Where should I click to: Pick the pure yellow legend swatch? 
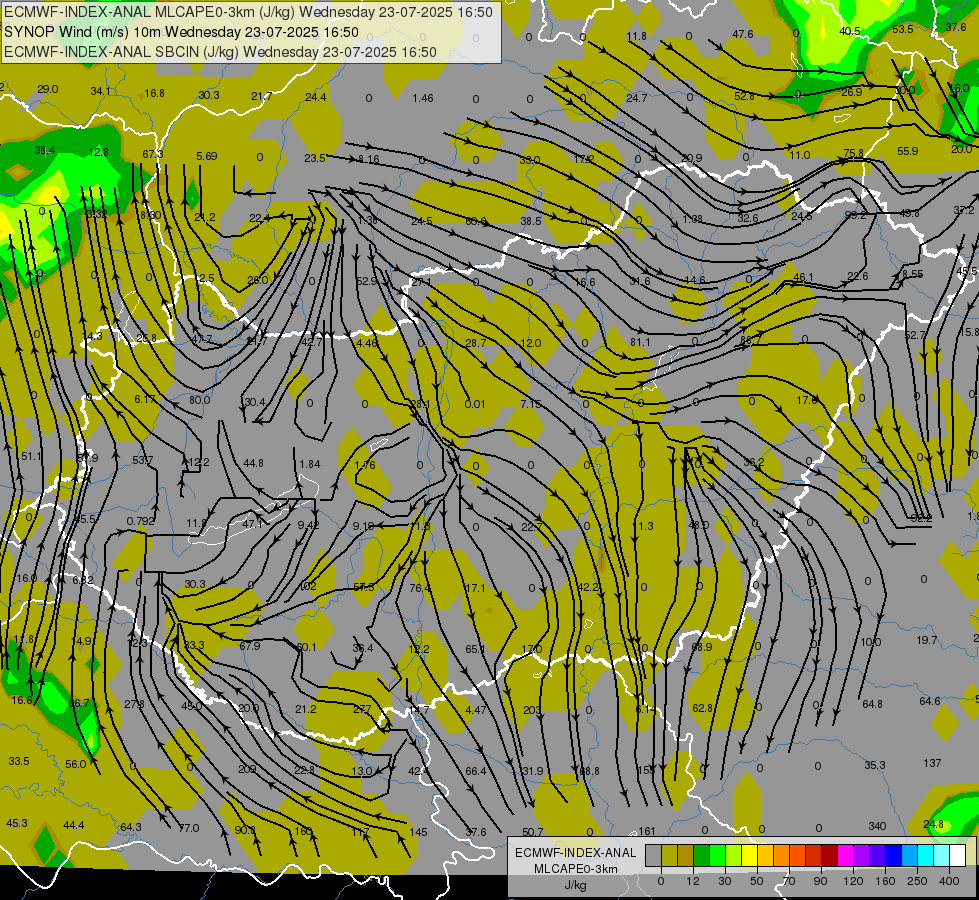[749, 855]
